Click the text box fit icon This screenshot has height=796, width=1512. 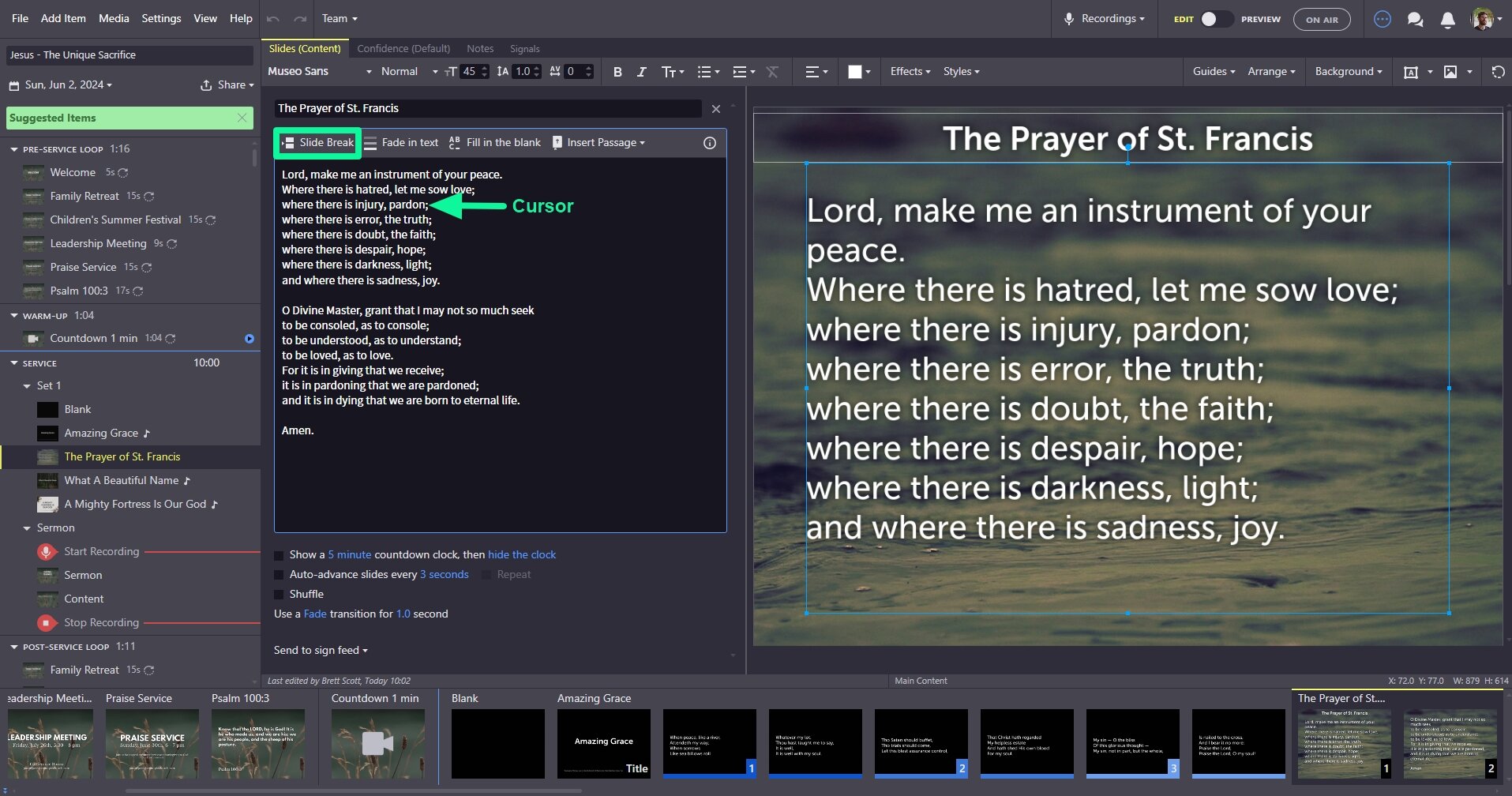[1411, 72]
